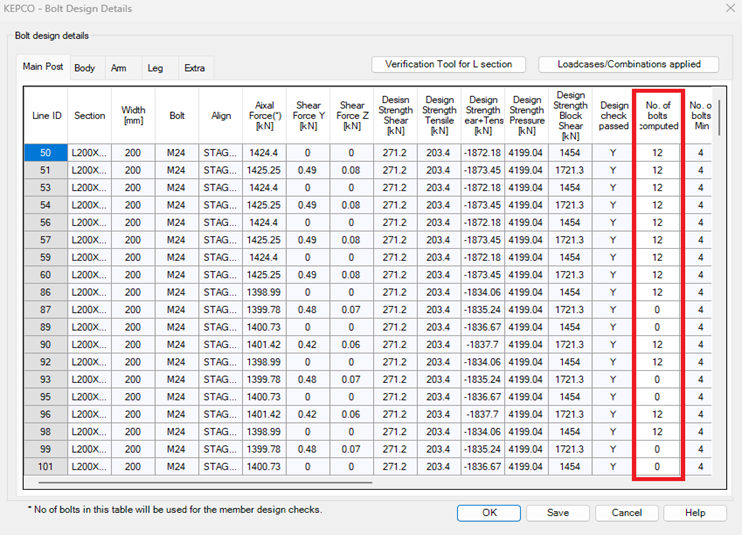Cancel the bolt design dialog
742x535 pixels.
[x=627, y=512]
